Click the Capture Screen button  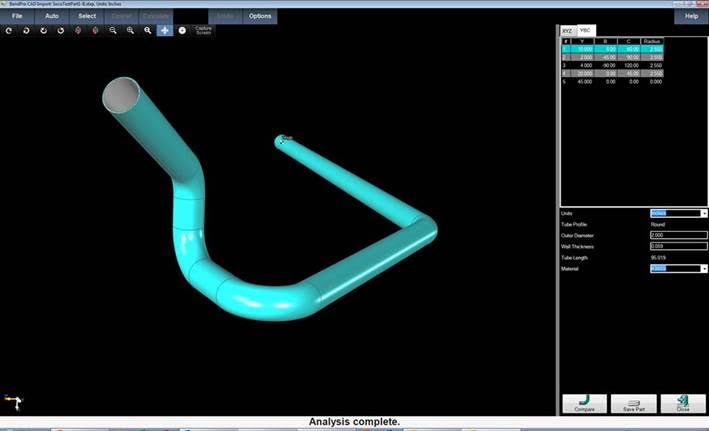coord(203,30)
